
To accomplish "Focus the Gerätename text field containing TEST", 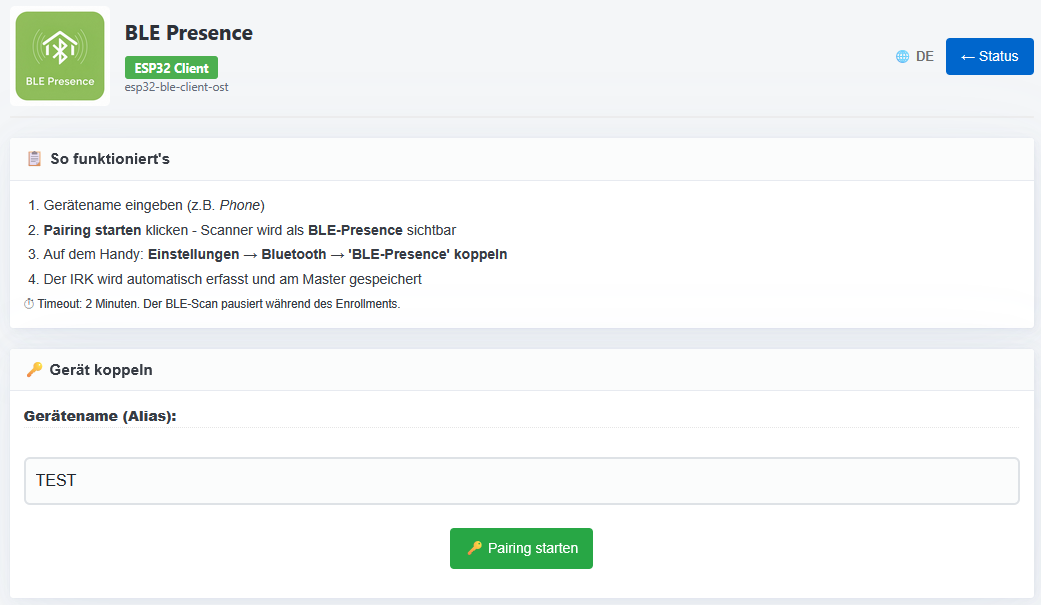I will point(521,481).
